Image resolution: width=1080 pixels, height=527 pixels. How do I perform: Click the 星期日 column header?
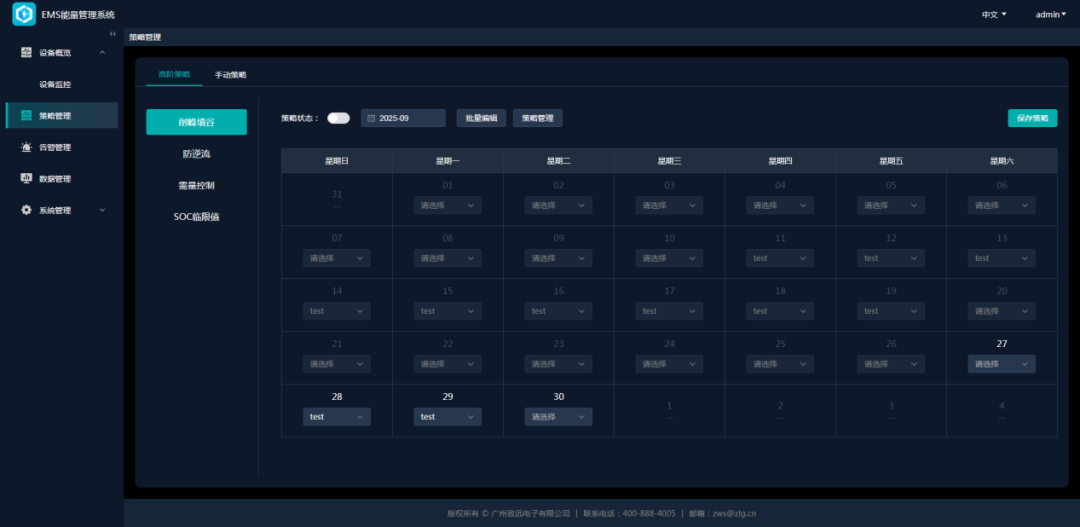click(x=337, y=161)
